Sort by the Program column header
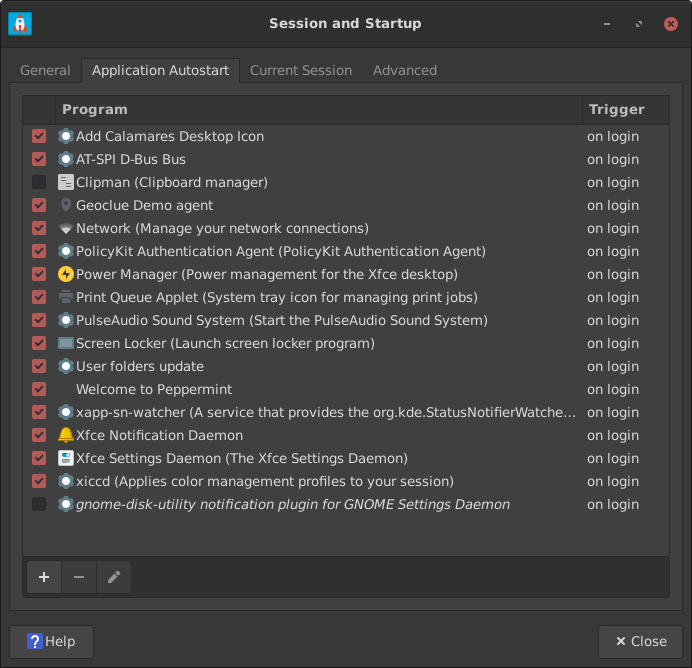 pyautogui.click(x=319, y=110)
